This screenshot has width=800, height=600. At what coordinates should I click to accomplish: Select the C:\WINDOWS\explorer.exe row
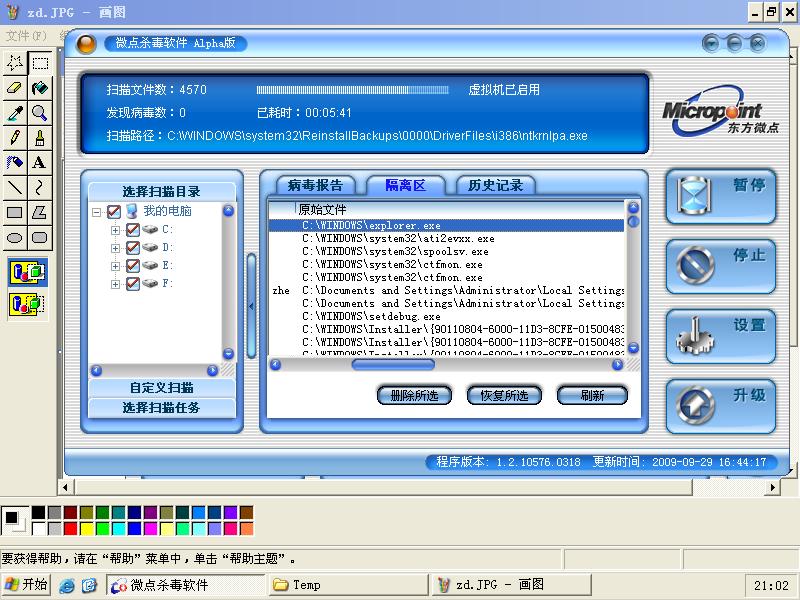446,226
